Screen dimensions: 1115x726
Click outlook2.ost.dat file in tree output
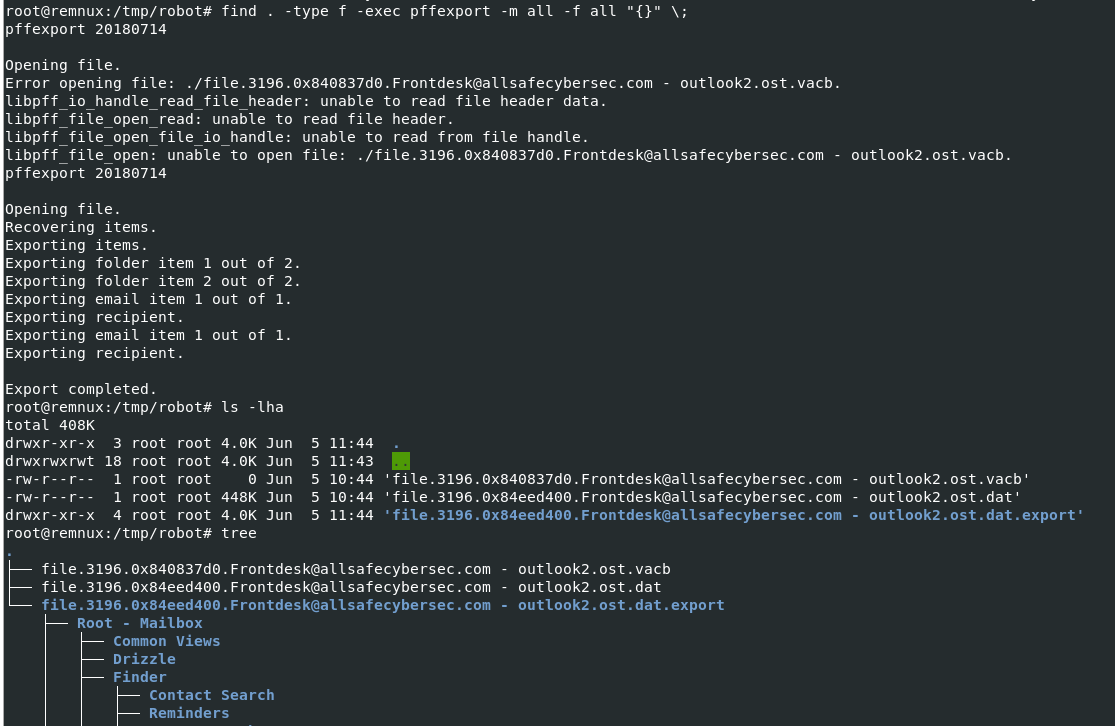click(351, 587)
